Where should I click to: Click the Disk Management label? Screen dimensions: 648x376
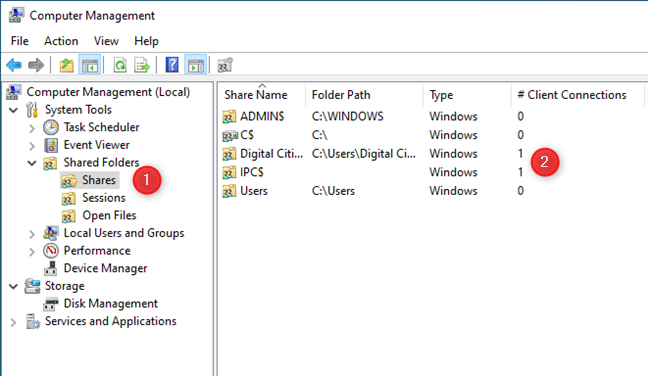coord(111,304)
